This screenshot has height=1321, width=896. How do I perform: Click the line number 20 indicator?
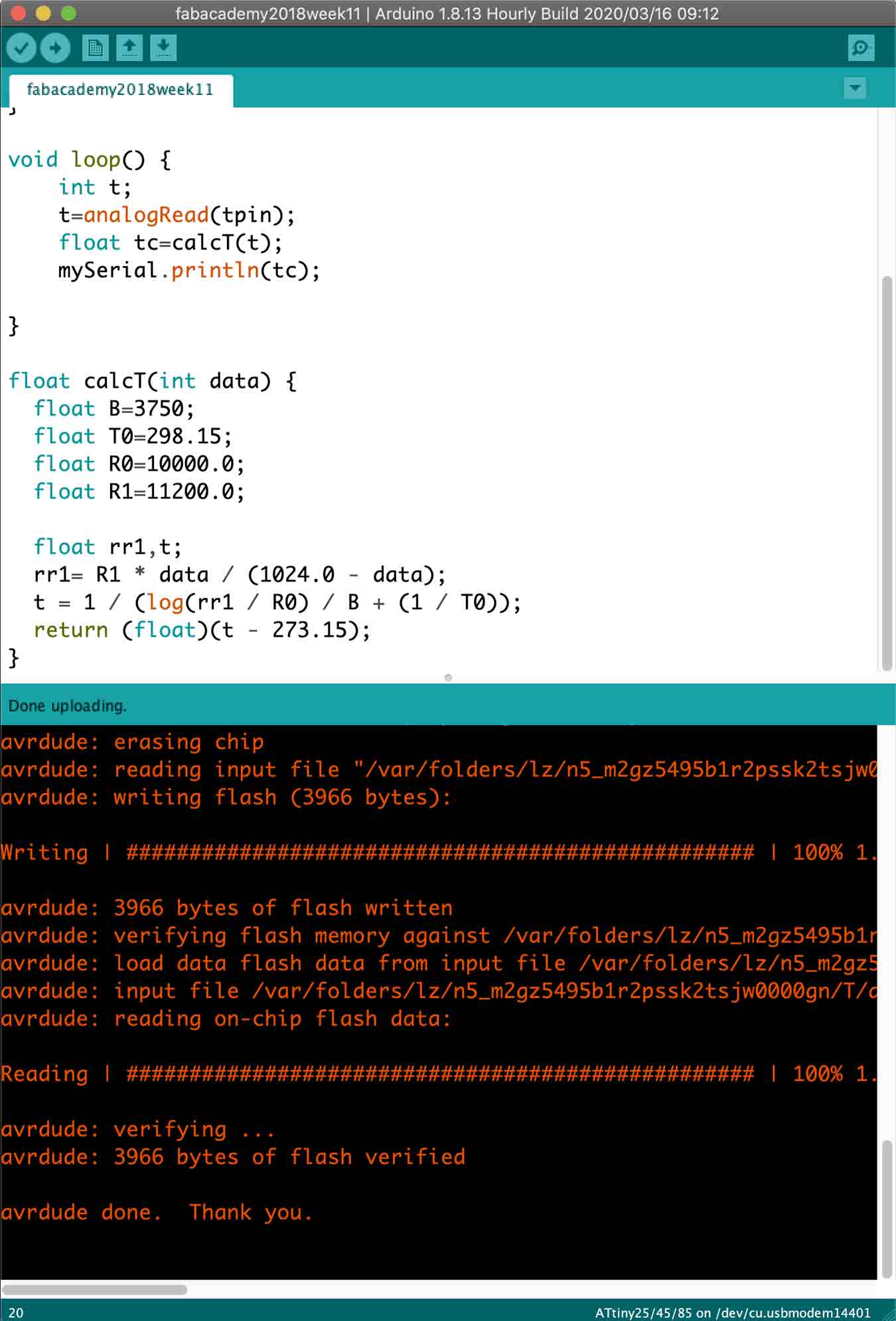16,1312
